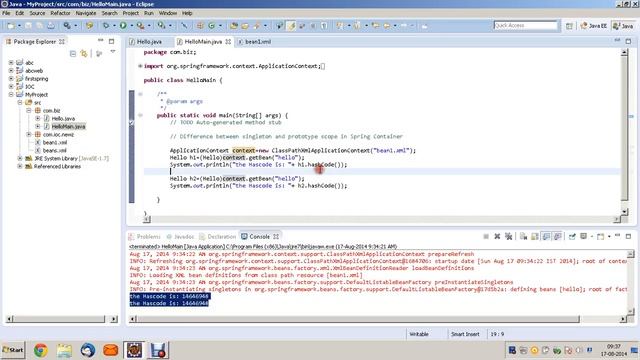Open the Debug button dropdown arrow

point(114,26)
